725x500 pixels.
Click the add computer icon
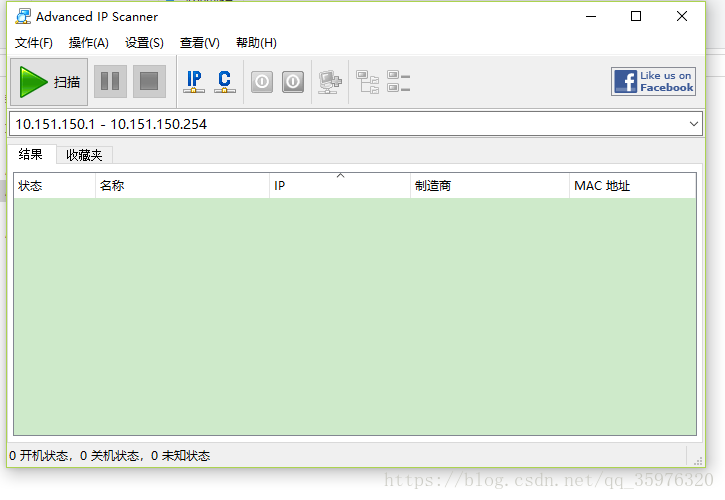330,82
